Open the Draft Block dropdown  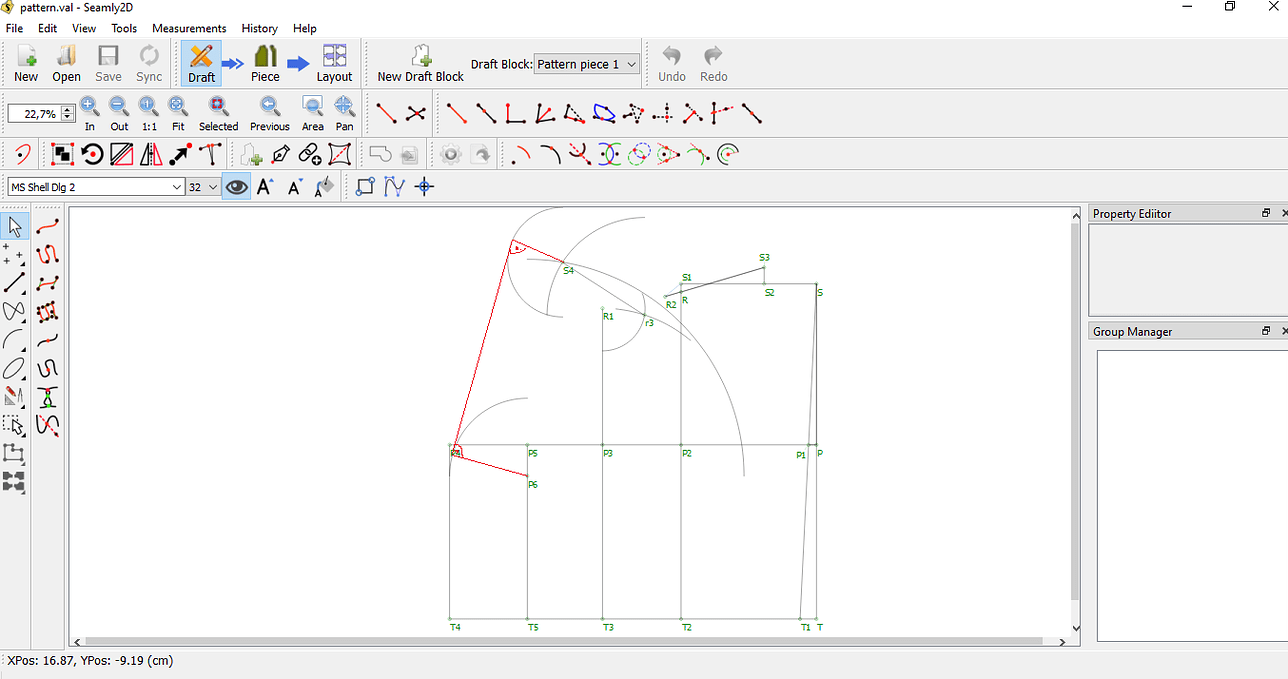pos(586,63)
